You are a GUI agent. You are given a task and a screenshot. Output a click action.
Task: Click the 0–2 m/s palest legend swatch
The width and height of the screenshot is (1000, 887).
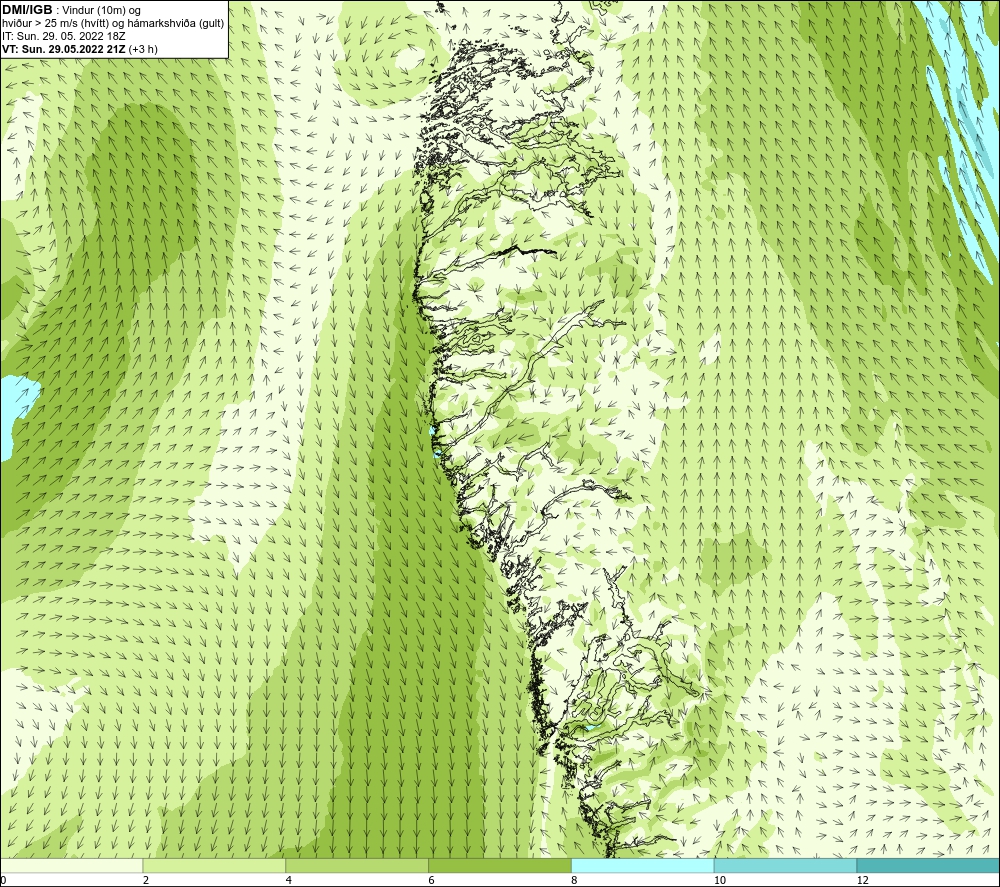tap(71, 865)
